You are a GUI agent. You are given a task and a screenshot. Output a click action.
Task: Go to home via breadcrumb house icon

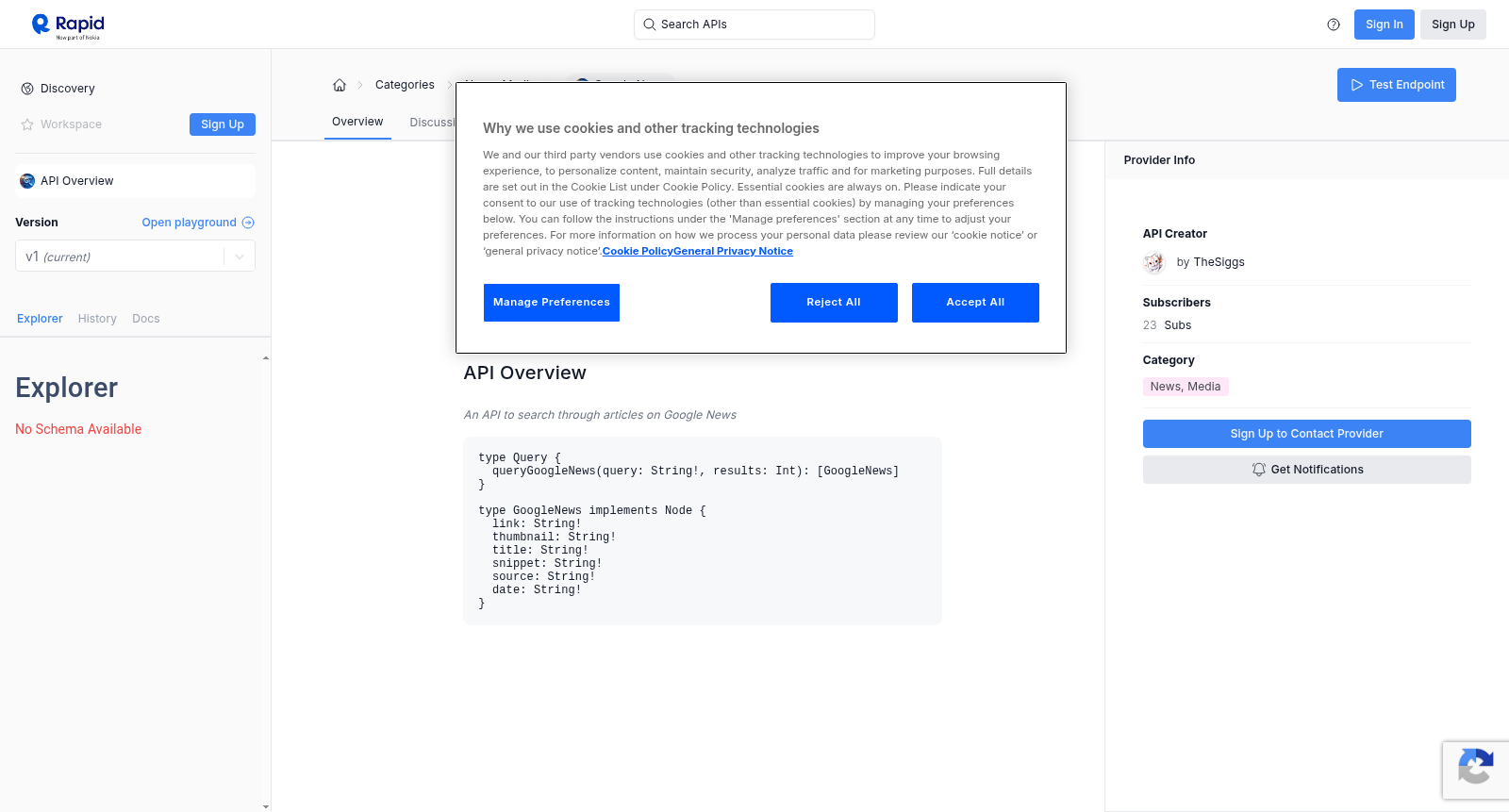pyautogui.click(x=340, y=85)
